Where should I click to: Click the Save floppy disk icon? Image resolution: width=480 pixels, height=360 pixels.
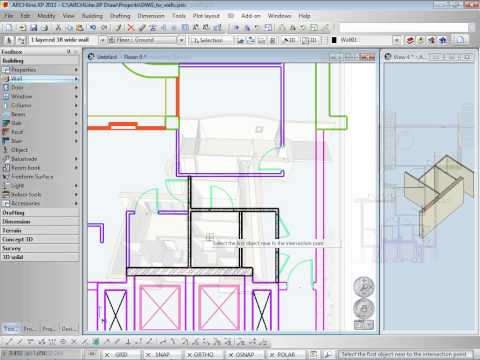pos(33,28)
